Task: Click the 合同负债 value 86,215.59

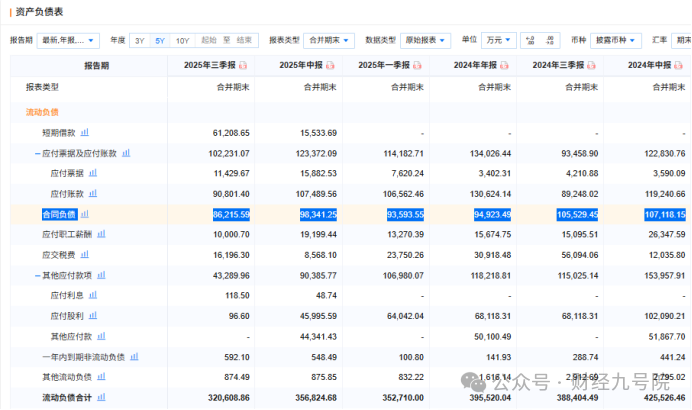Action: tap(231, 215)
